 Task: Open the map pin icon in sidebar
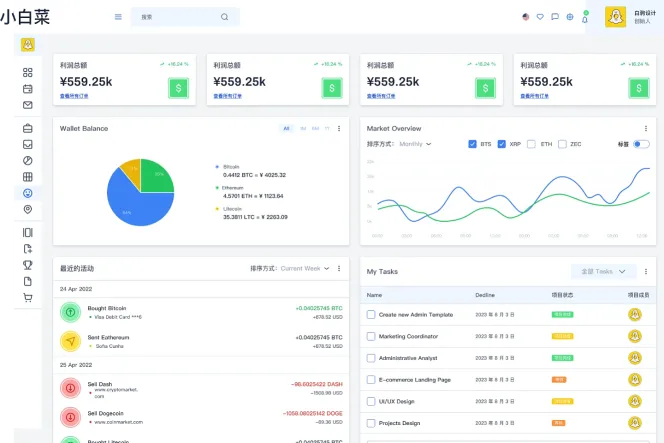(x=28, y=209)
